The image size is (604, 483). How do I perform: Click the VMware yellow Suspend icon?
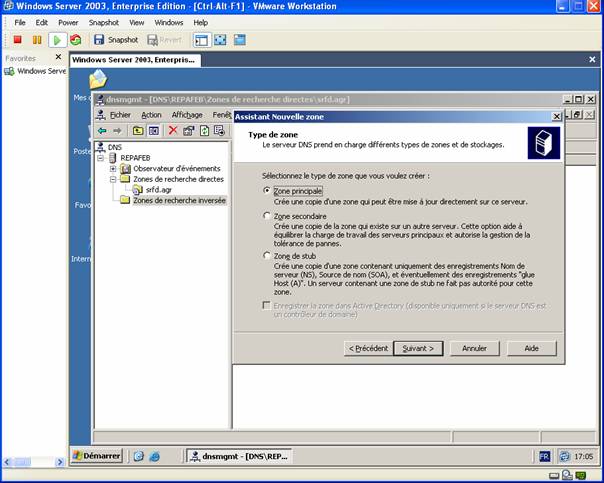(x=37, y=40)
